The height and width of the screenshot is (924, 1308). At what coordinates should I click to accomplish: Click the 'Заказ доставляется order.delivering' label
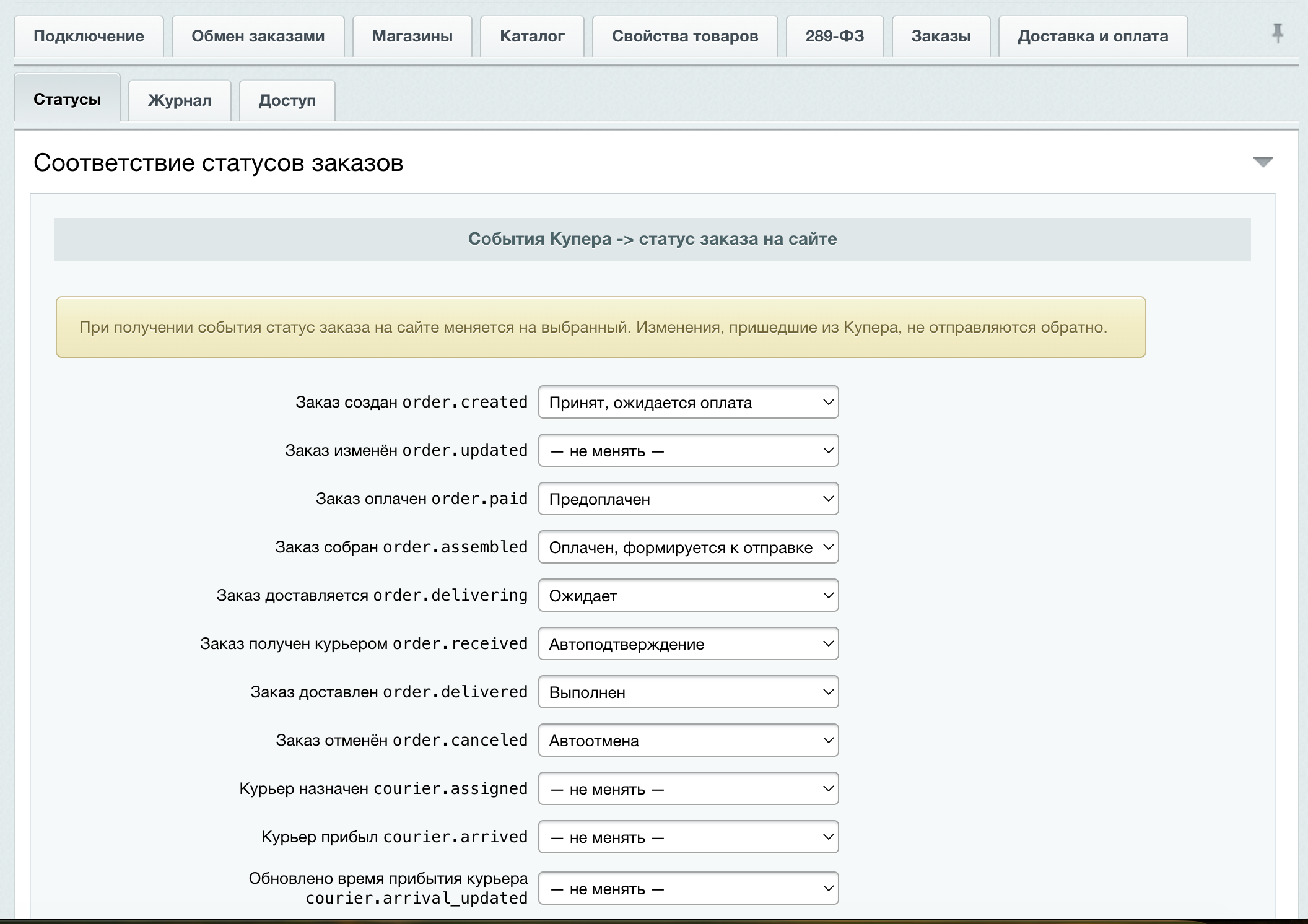point(372,596)
